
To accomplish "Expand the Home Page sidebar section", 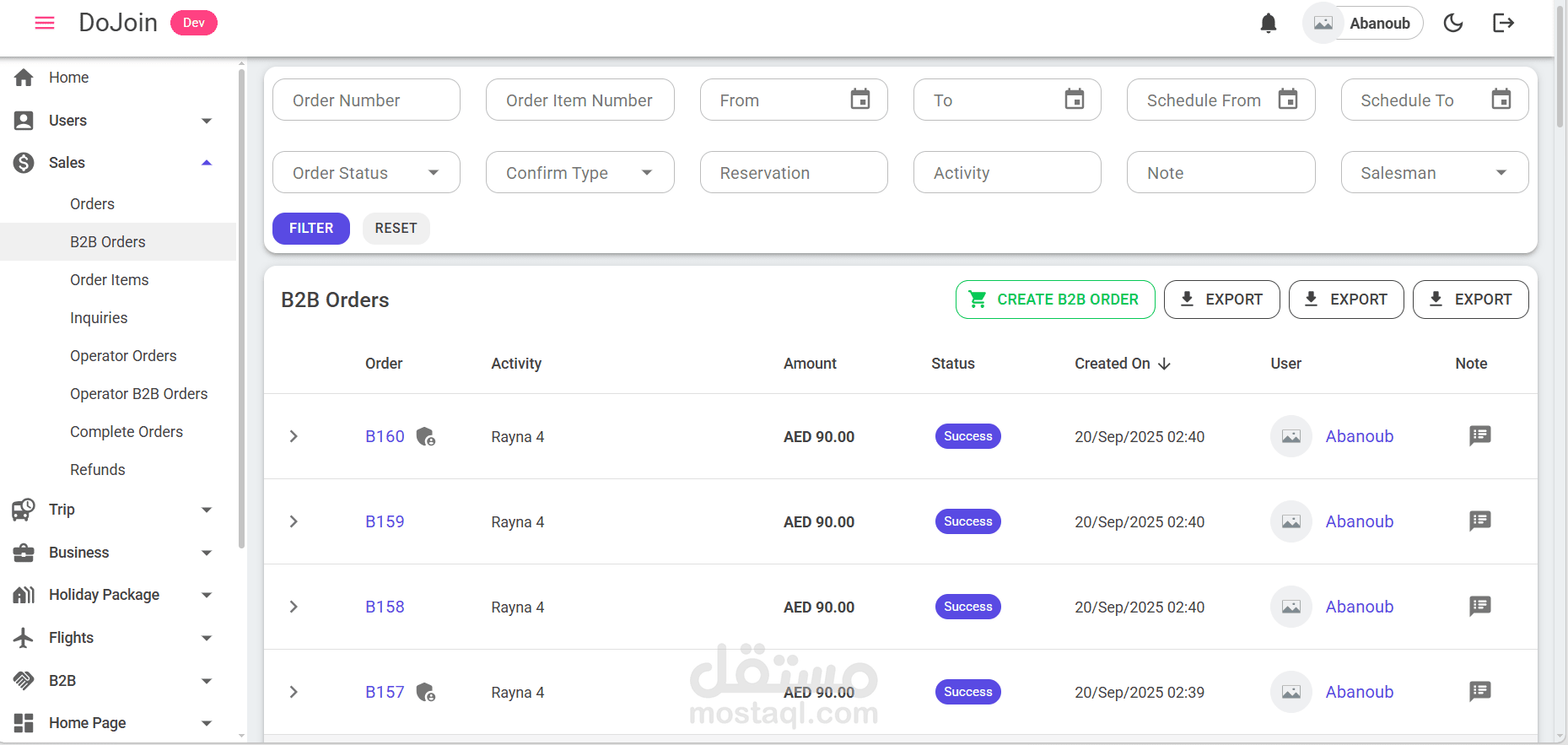I will [x=118, y=723].
